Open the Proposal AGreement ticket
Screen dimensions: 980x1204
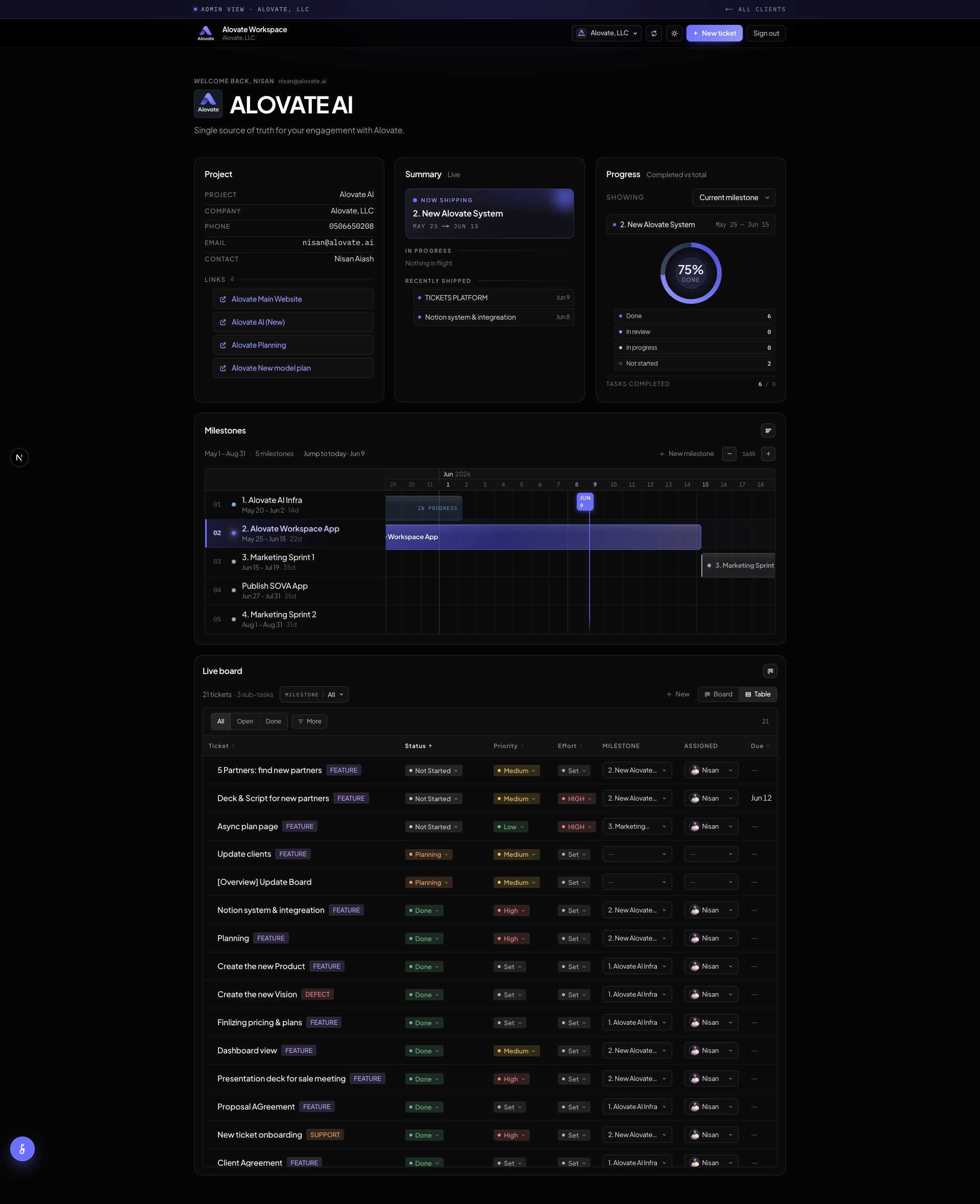point(256,1107)
